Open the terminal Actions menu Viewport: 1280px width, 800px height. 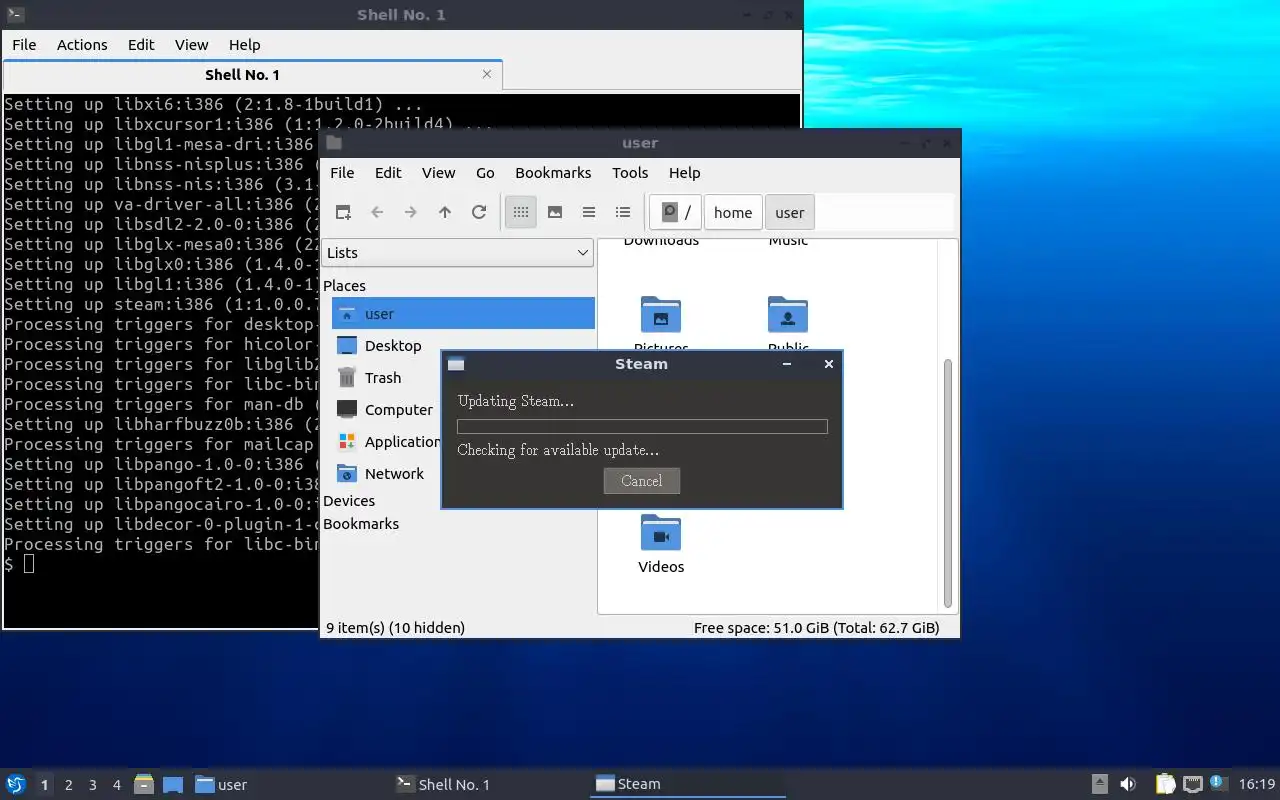tap(82, 45)
